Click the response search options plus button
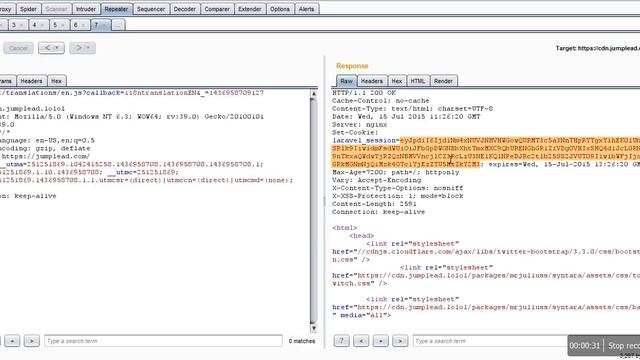The height and width of the screenshot is (360, 640). tap(381, 341)
